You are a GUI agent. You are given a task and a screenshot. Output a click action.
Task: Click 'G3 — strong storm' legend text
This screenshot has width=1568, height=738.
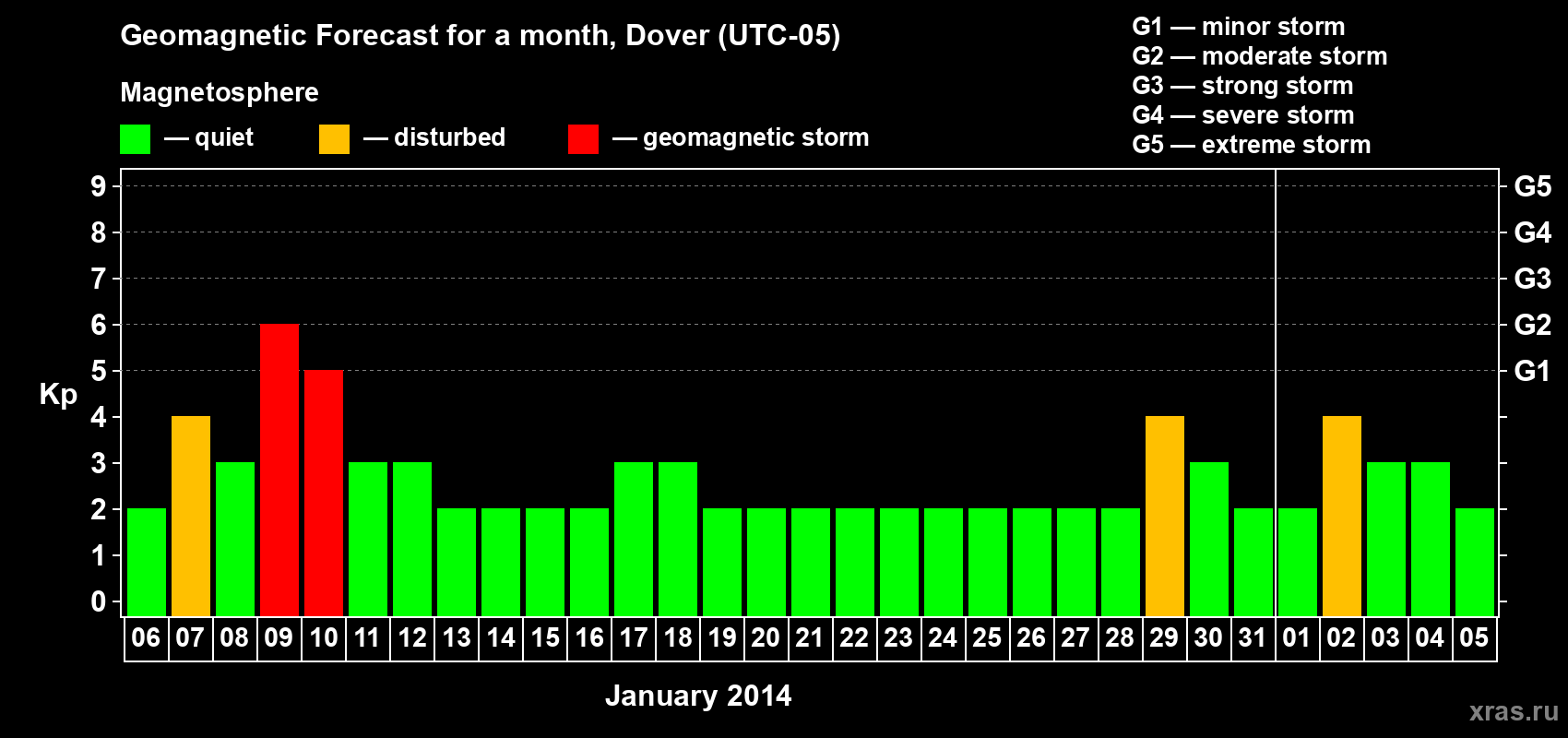pyautogui.click(x=1242, y=86)
